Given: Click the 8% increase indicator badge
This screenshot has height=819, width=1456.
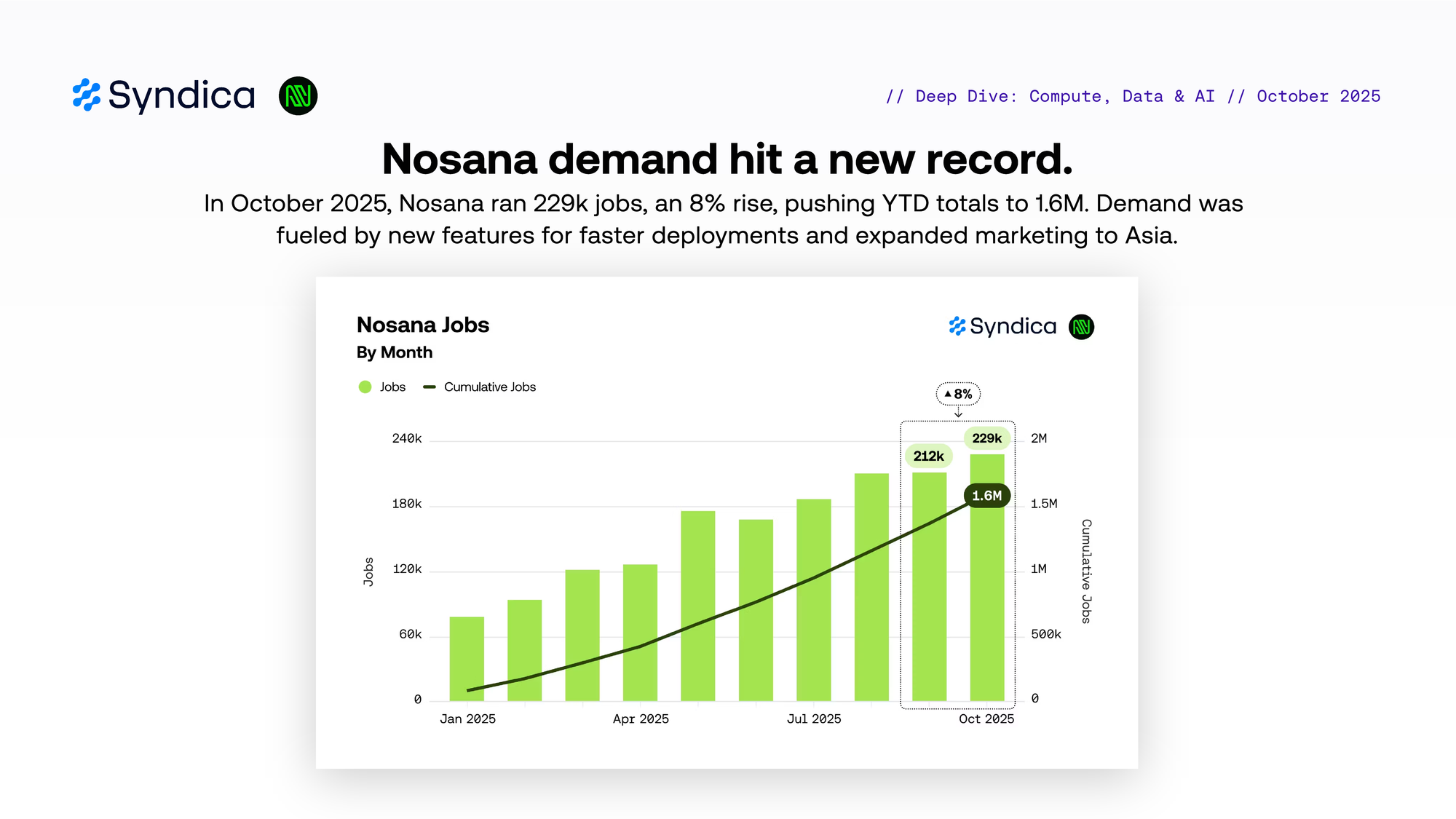Looking at the screenshot, I should coord(958,394).
